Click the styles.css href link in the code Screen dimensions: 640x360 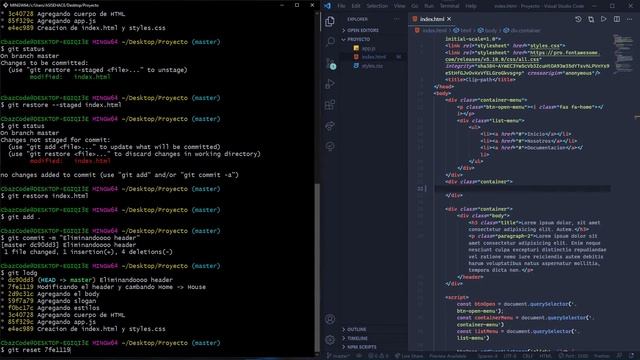(545, 46)
